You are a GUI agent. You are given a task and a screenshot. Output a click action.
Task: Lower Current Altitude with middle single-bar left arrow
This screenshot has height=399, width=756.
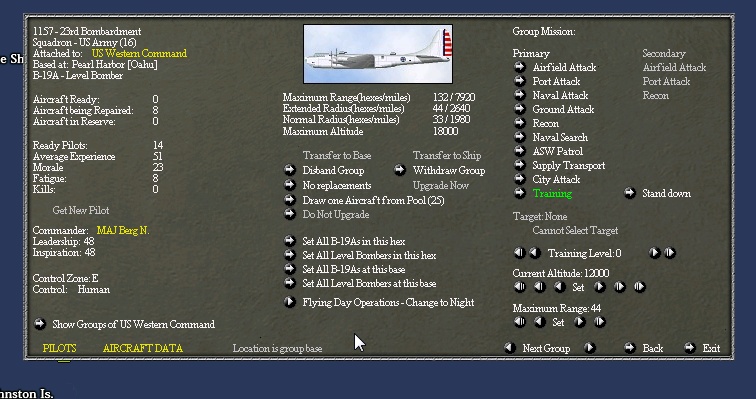pyautogui.click(x=540, y=287)
